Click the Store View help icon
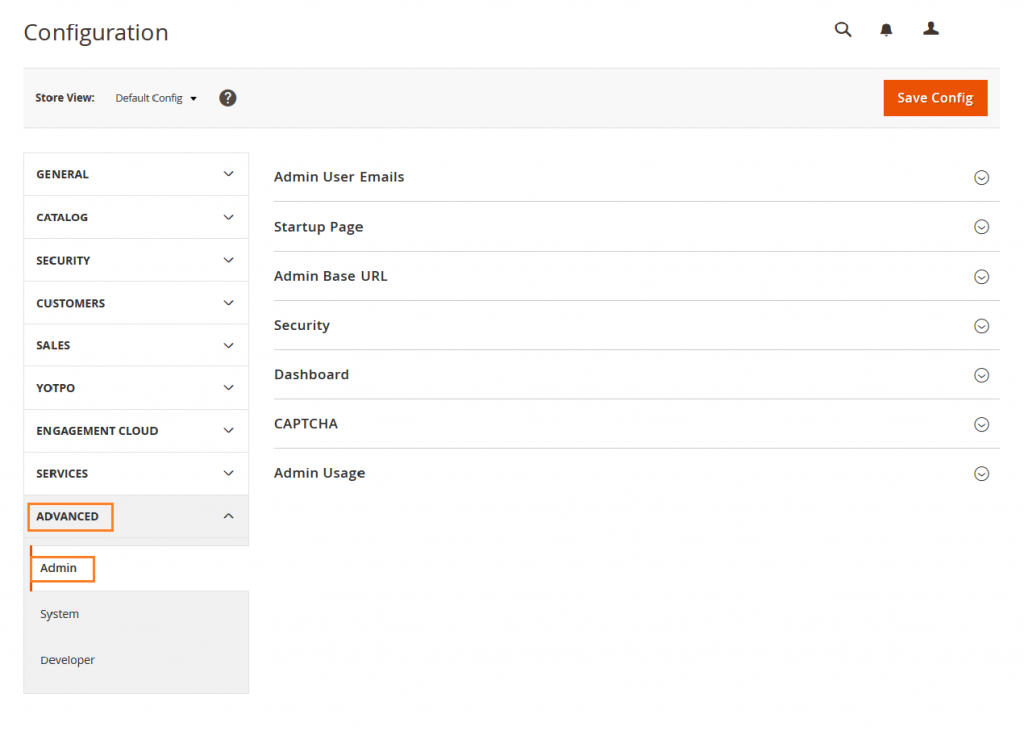Image resolution: width=1024 pixels, height=731 pixels. [x=227, y=97]
